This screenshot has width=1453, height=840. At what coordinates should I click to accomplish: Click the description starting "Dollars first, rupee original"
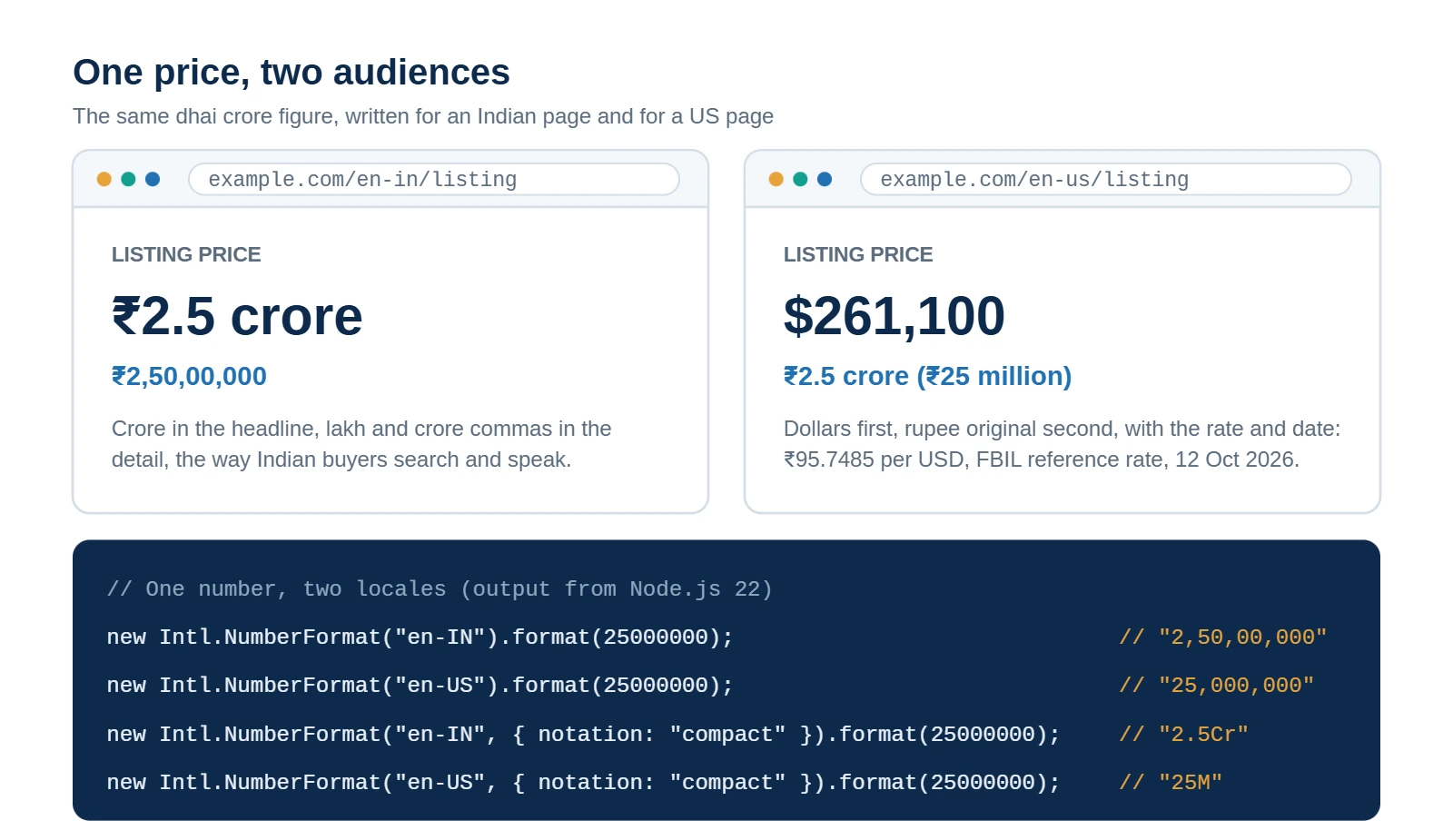coord(1062,444)
